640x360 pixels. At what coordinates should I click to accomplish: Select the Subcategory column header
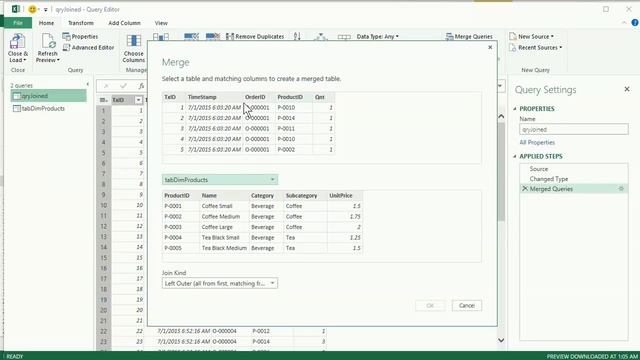[x=305, y=196]
